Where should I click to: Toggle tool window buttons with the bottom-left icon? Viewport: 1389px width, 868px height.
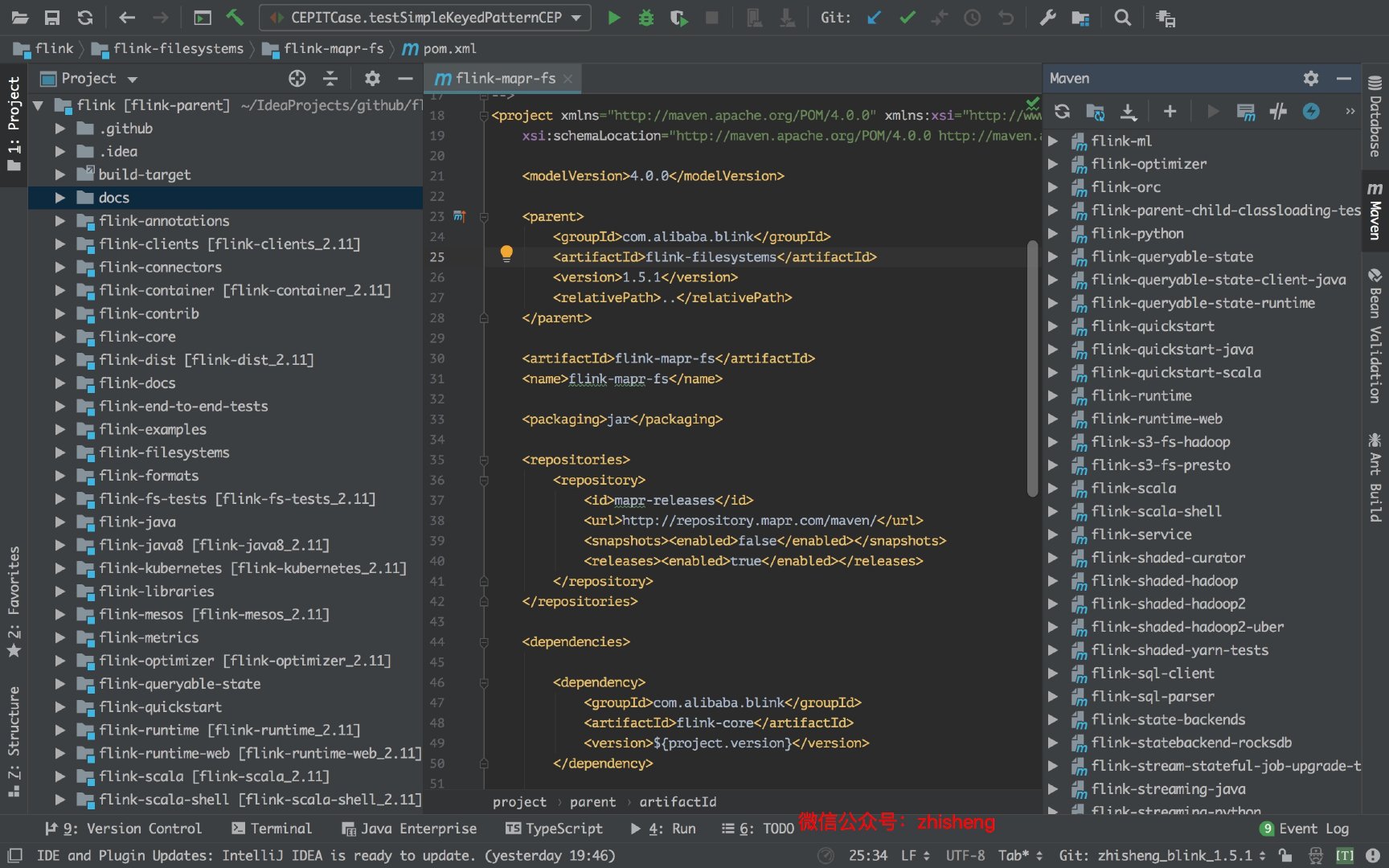point(14,855)
